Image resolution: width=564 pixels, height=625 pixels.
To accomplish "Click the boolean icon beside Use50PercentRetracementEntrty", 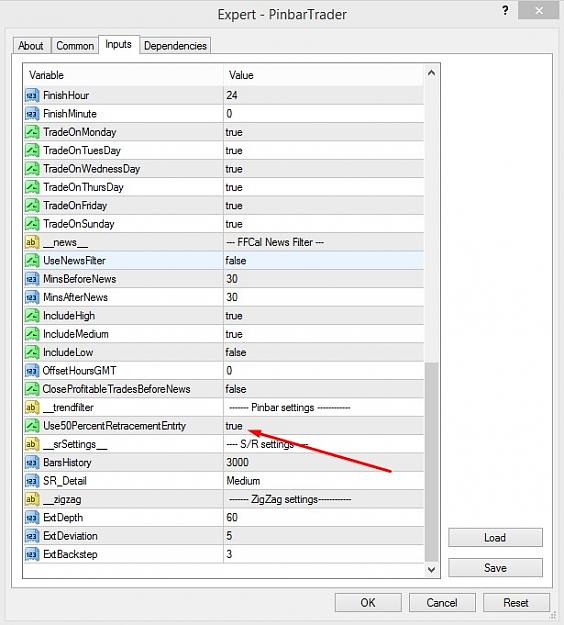I will click(x=32, y=426).
